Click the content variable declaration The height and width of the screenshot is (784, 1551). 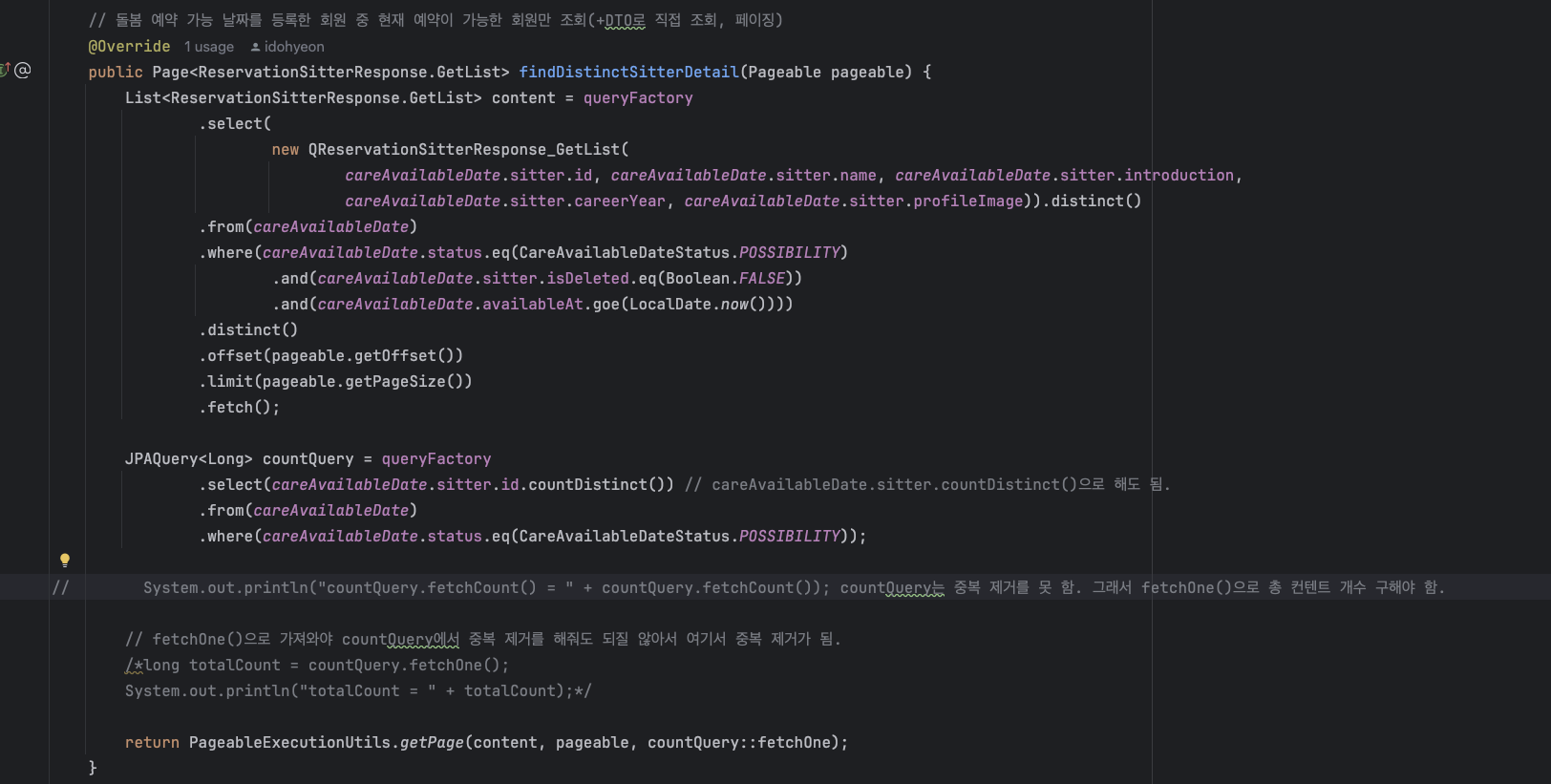click(x=523, y=98)
